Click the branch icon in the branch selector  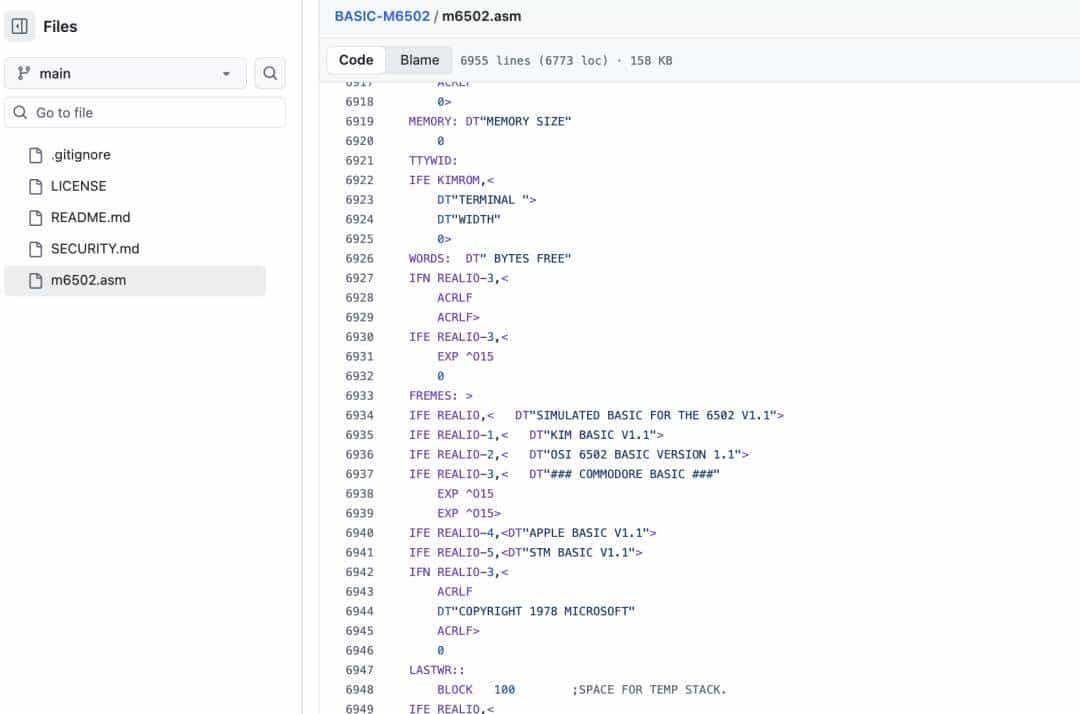coord(25,73)
